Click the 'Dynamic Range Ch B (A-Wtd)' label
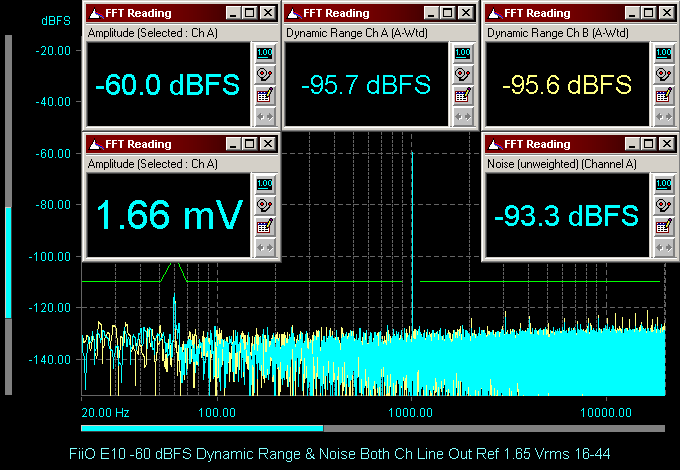The height and width of the screenshot is (470, 680). tap(558, 33)
